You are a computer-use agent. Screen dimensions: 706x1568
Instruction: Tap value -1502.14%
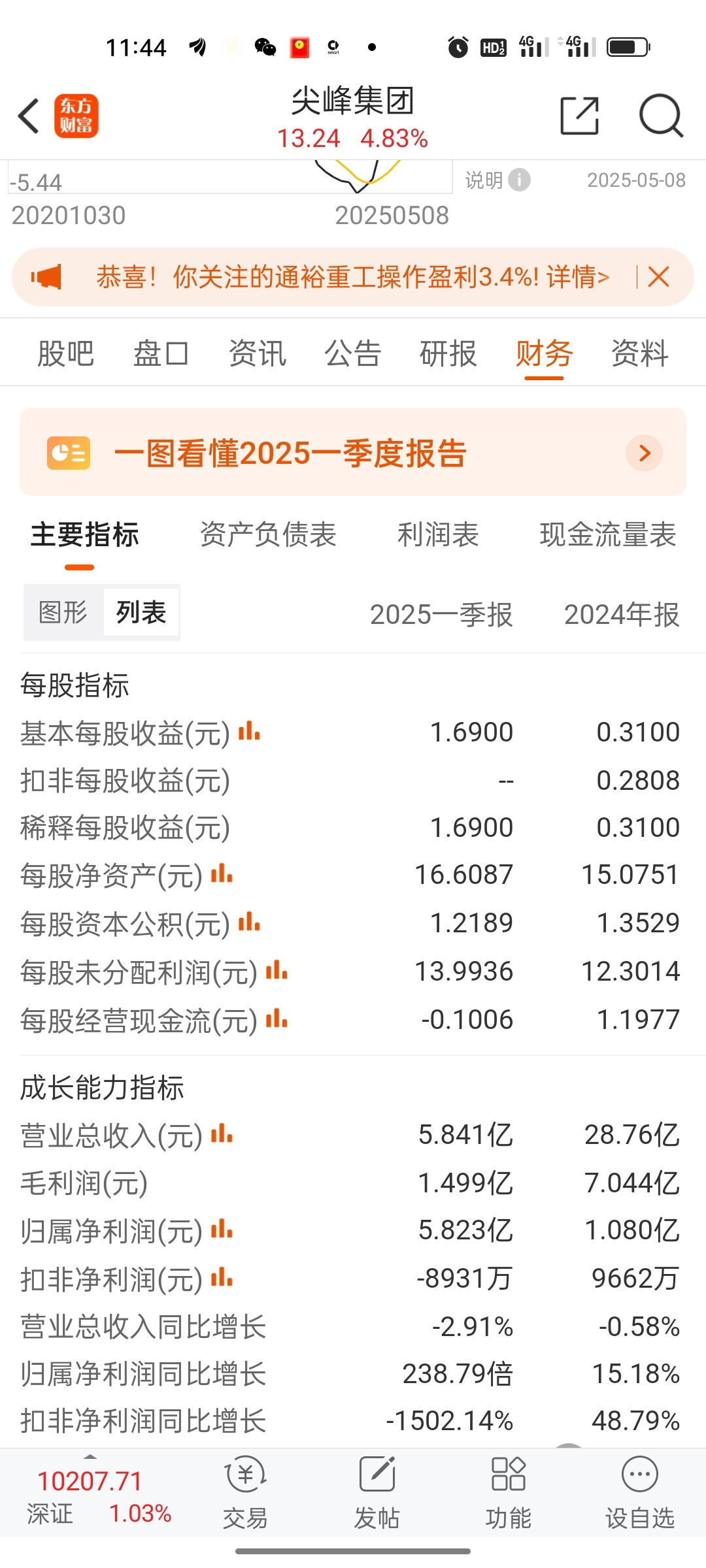[450, 1421]
